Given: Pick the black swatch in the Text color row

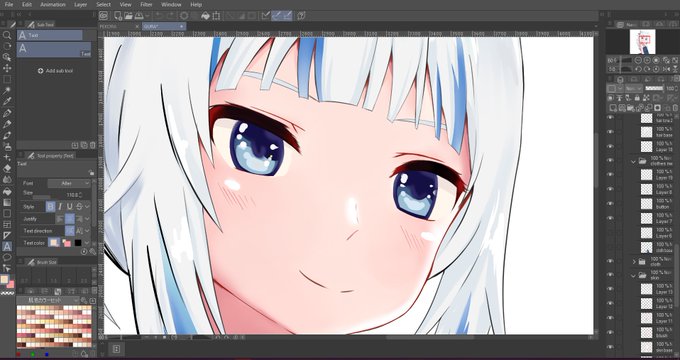Looking at the screenshot, I should pyautogui.click(x=78, y=243).
